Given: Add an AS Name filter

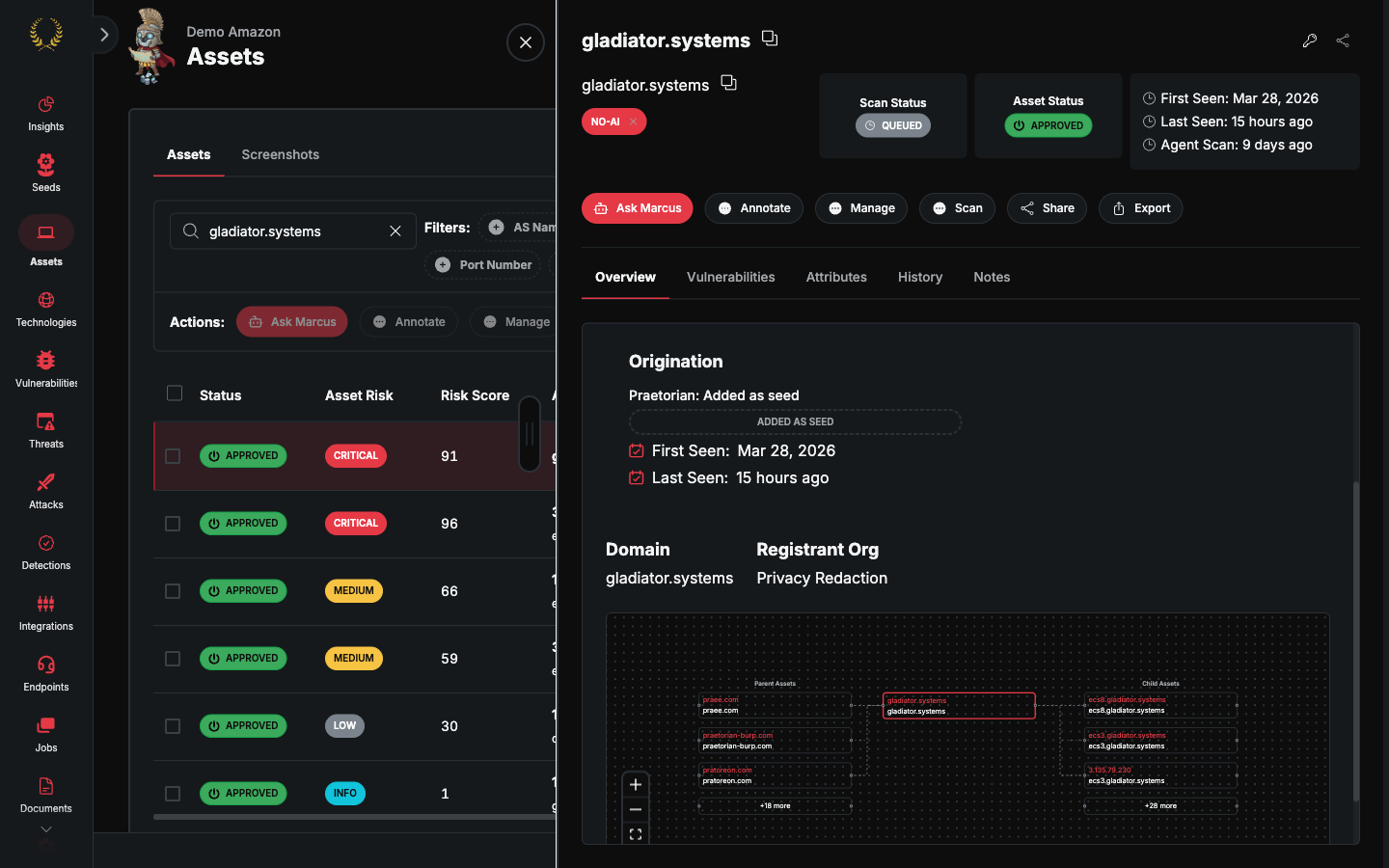Looking at the screenshot, I should click(x=518, y=228).
